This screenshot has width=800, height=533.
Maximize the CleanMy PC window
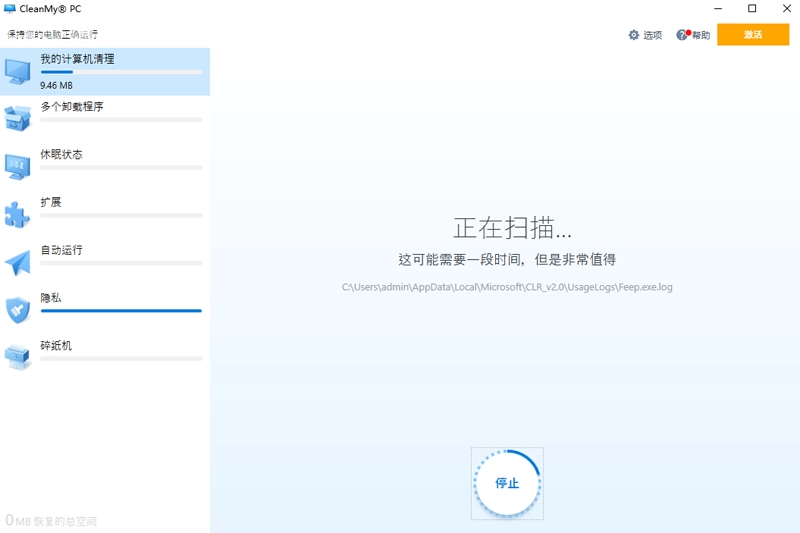tap(752, 9)
